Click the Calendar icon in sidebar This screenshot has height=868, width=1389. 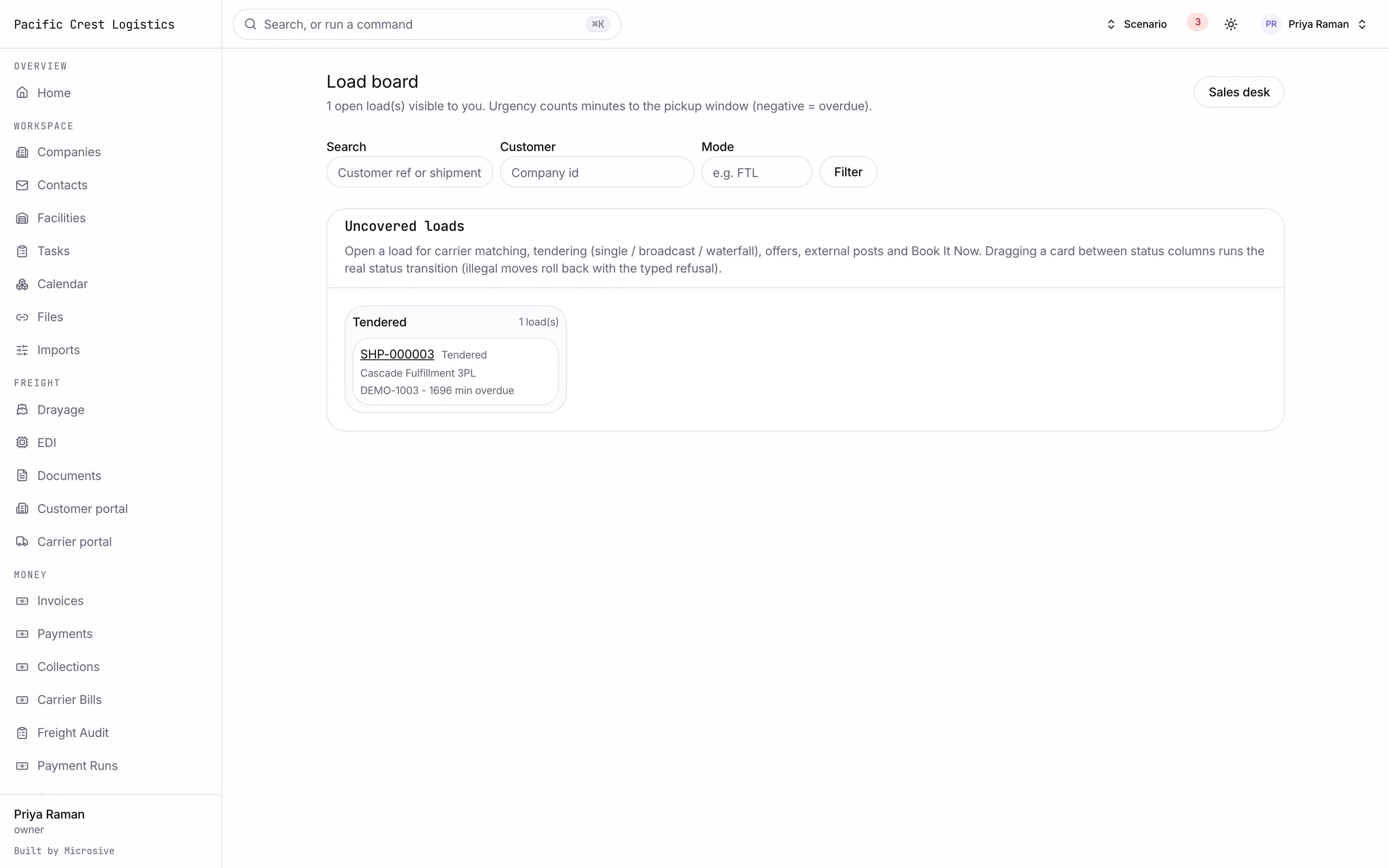point(22,283)
